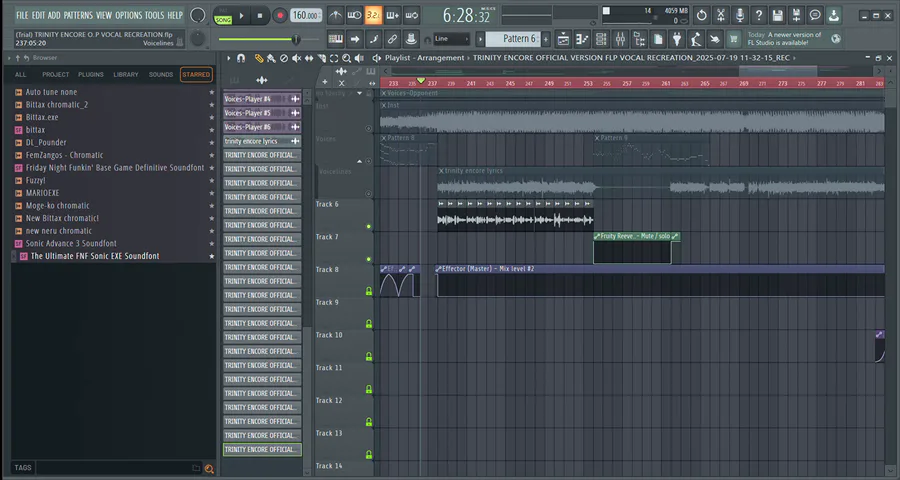Select trinity encore lyrics in picker

point(262,141)
